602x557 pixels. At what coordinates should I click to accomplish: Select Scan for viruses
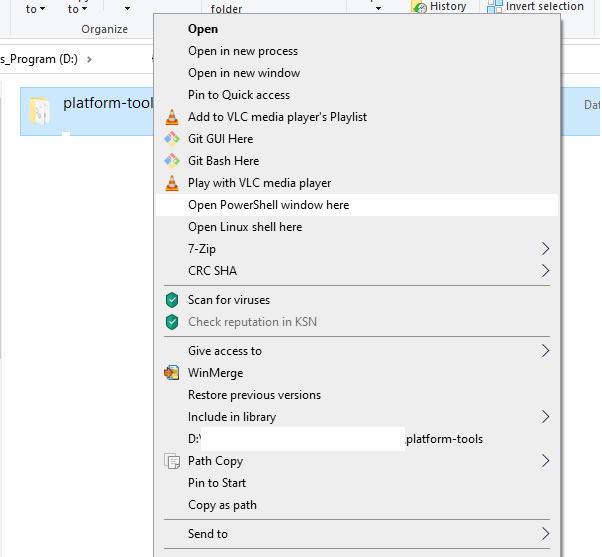[357, 300]
